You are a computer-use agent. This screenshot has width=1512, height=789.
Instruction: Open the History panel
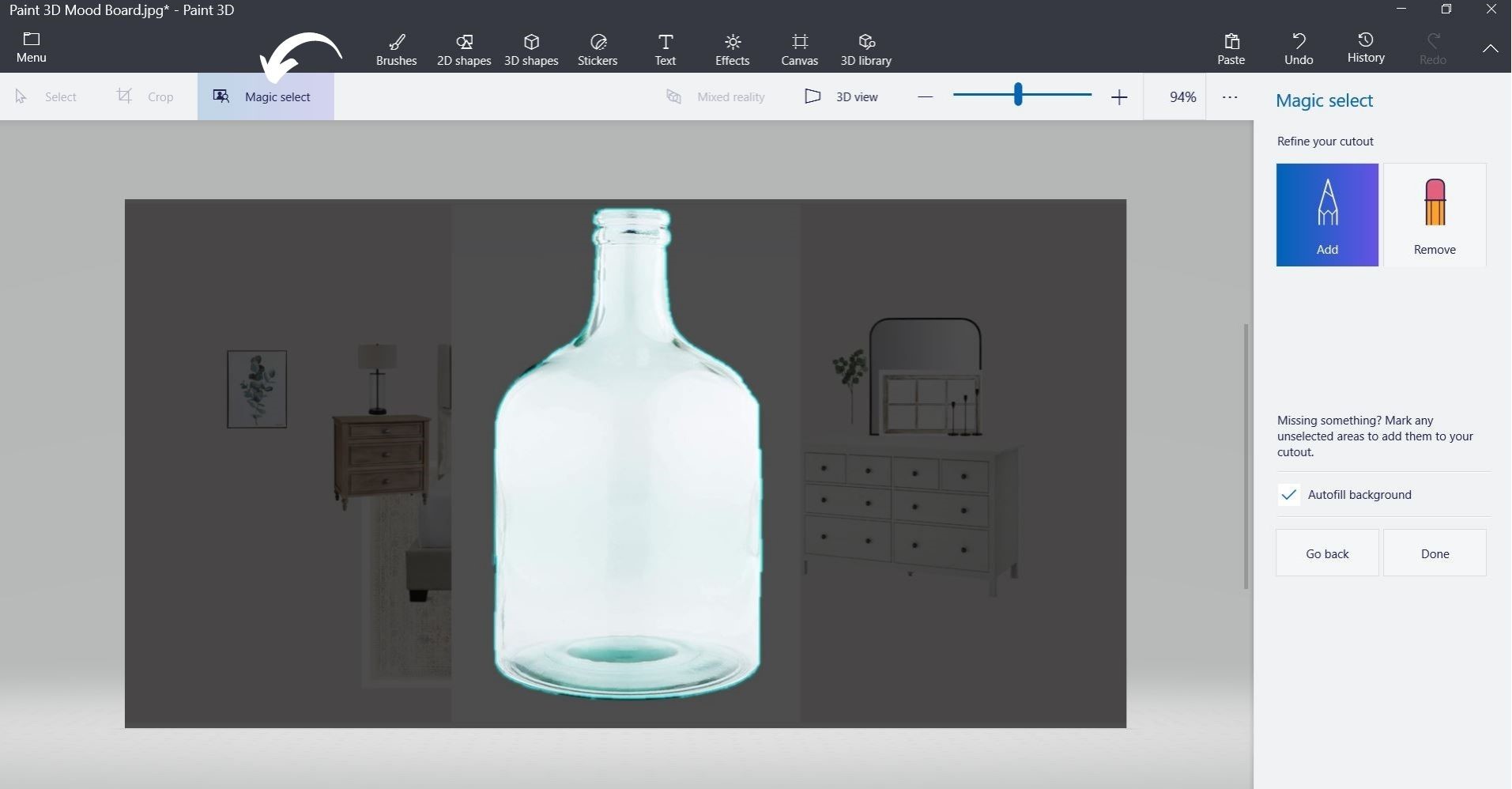tap(1366, 47)
